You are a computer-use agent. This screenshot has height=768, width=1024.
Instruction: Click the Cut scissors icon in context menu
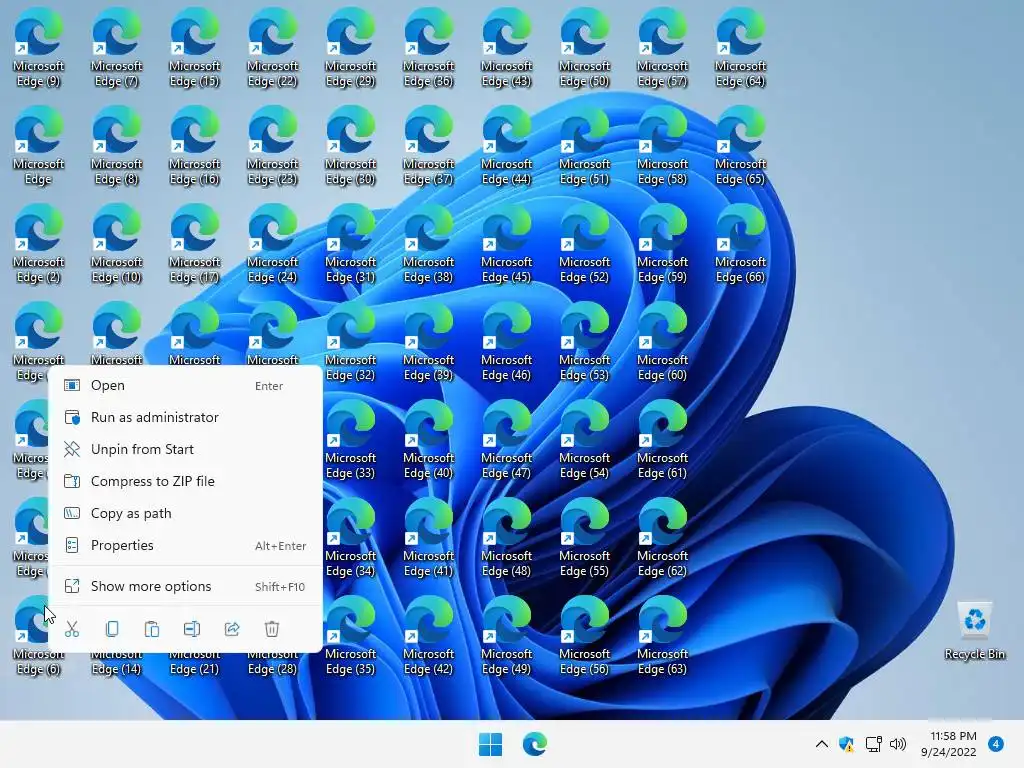[72, 629]
